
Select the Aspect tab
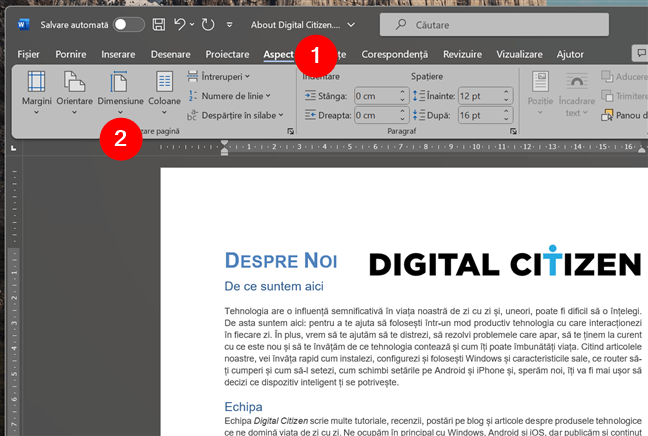click(x=279, y=55)
